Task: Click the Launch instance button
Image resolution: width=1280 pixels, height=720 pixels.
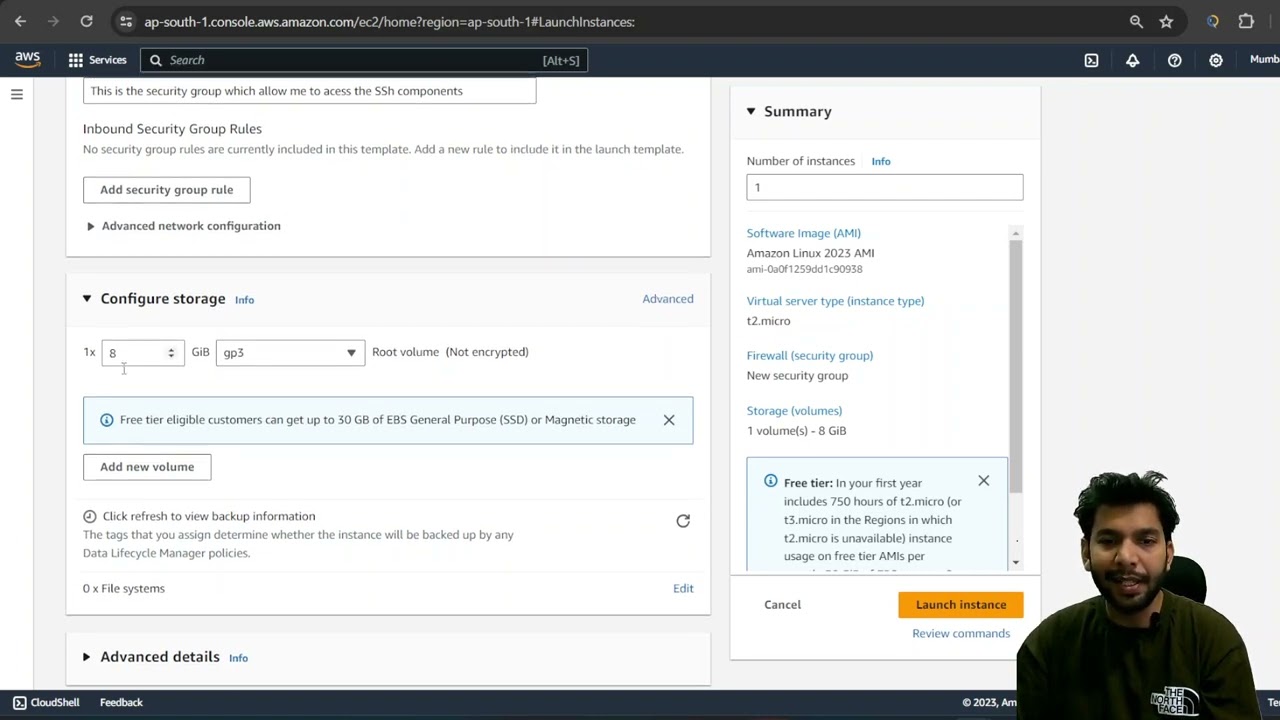Action: pos(960,604)
